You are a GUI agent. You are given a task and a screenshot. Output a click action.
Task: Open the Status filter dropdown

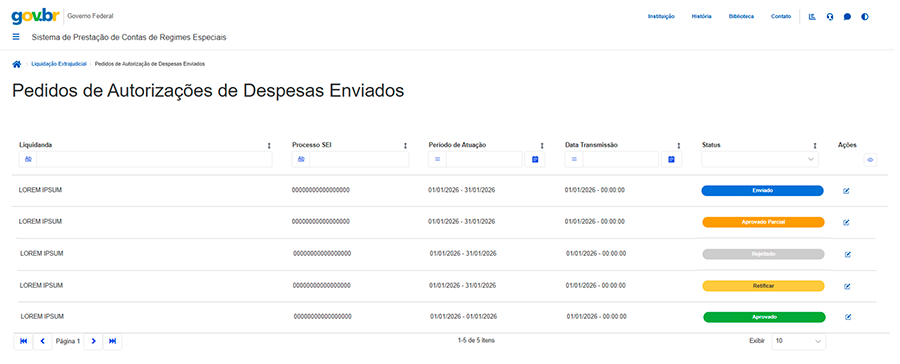760,159
